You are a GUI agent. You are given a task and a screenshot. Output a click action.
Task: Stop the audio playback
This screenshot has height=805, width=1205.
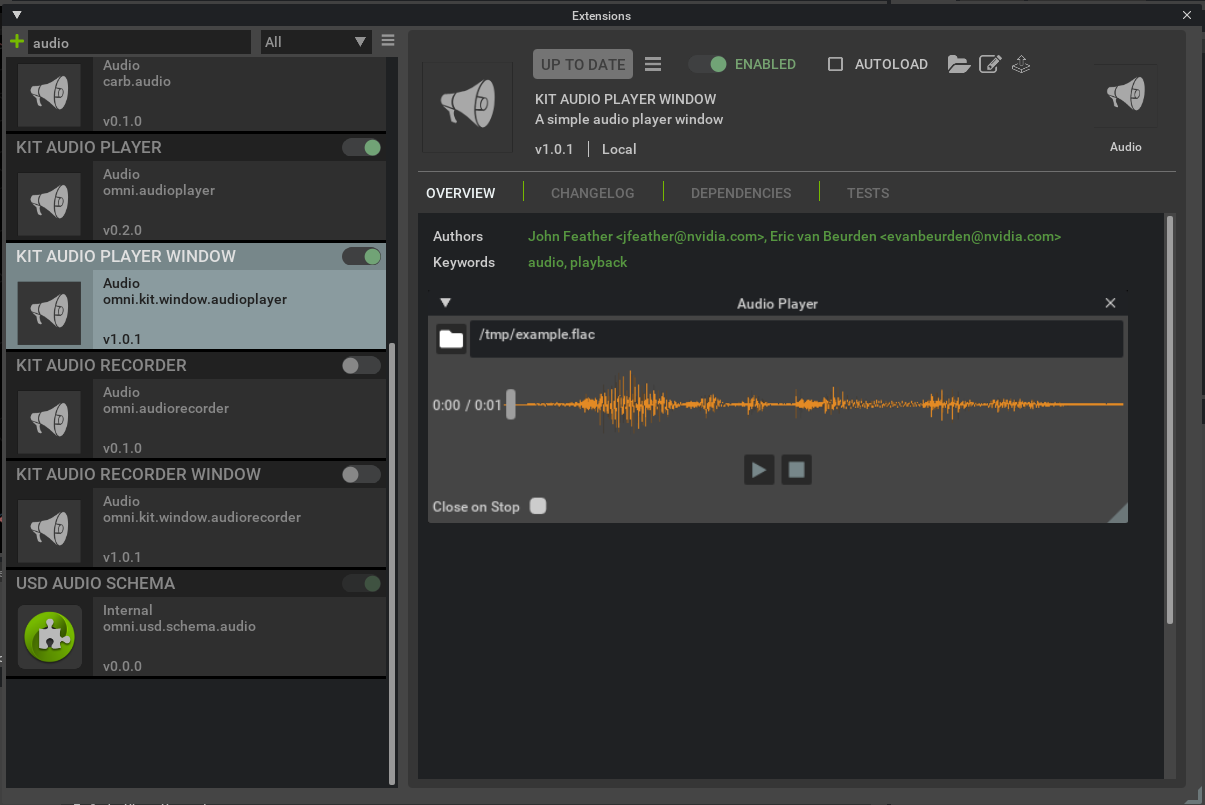point(796,469)
